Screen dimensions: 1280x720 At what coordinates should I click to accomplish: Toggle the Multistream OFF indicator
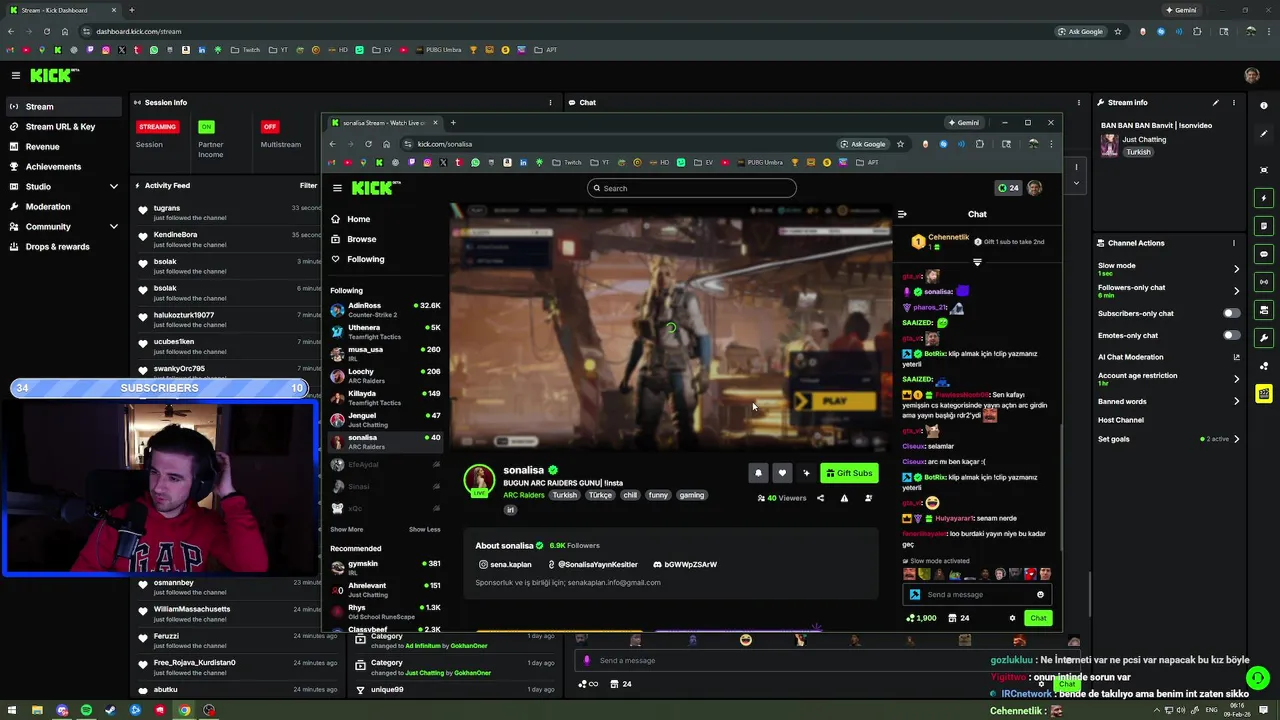coord(269,127)
